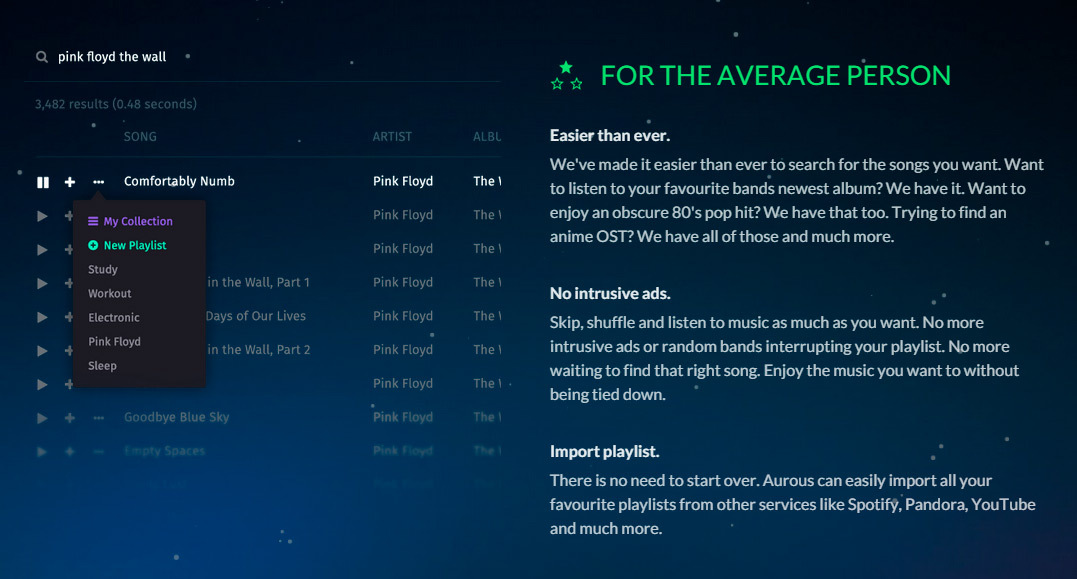Click the search magnifier icon
The height and width of the screenshot is (579, 1077).
pyautogui.click(x=42, y=57)
